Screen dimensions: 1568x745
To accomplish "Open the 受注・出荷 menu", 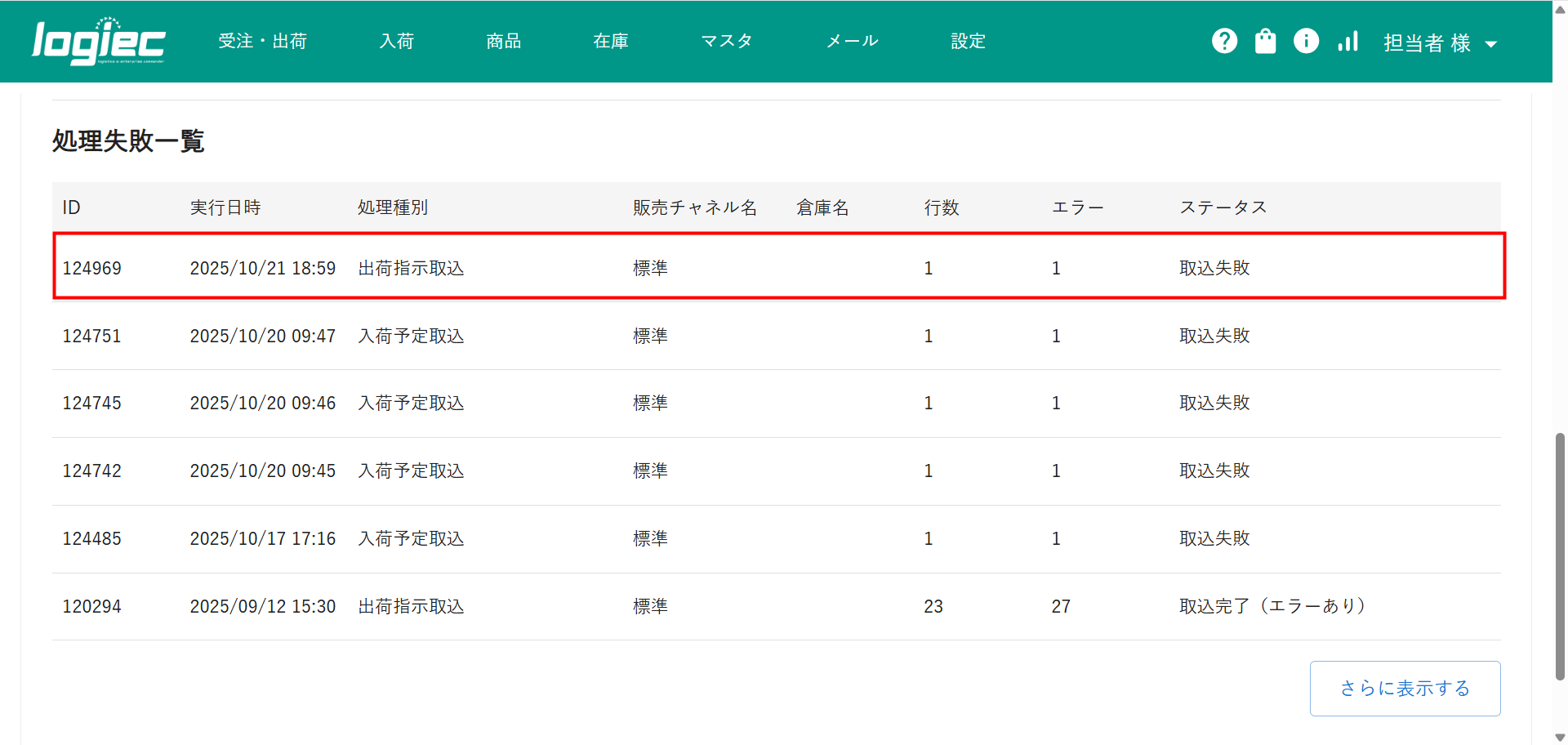I will 262,41.
